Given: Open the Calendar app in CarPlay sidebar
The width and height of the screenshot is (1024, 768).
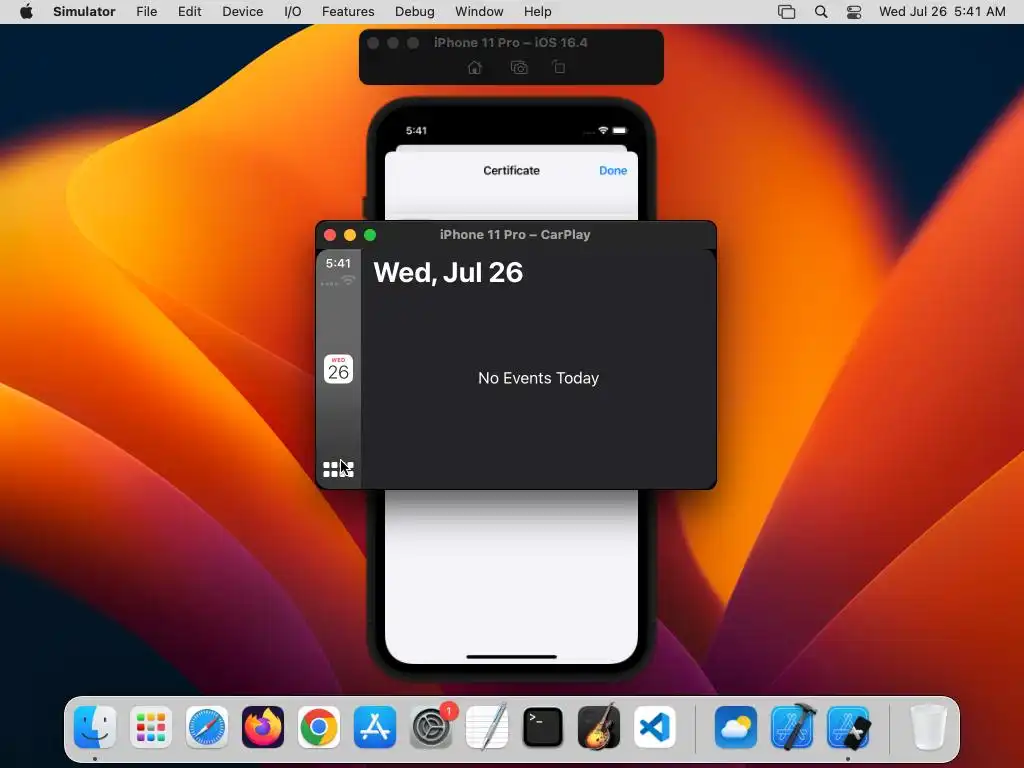Looking at the screenshot, I should pyautogui.click(x=338, y=369).
